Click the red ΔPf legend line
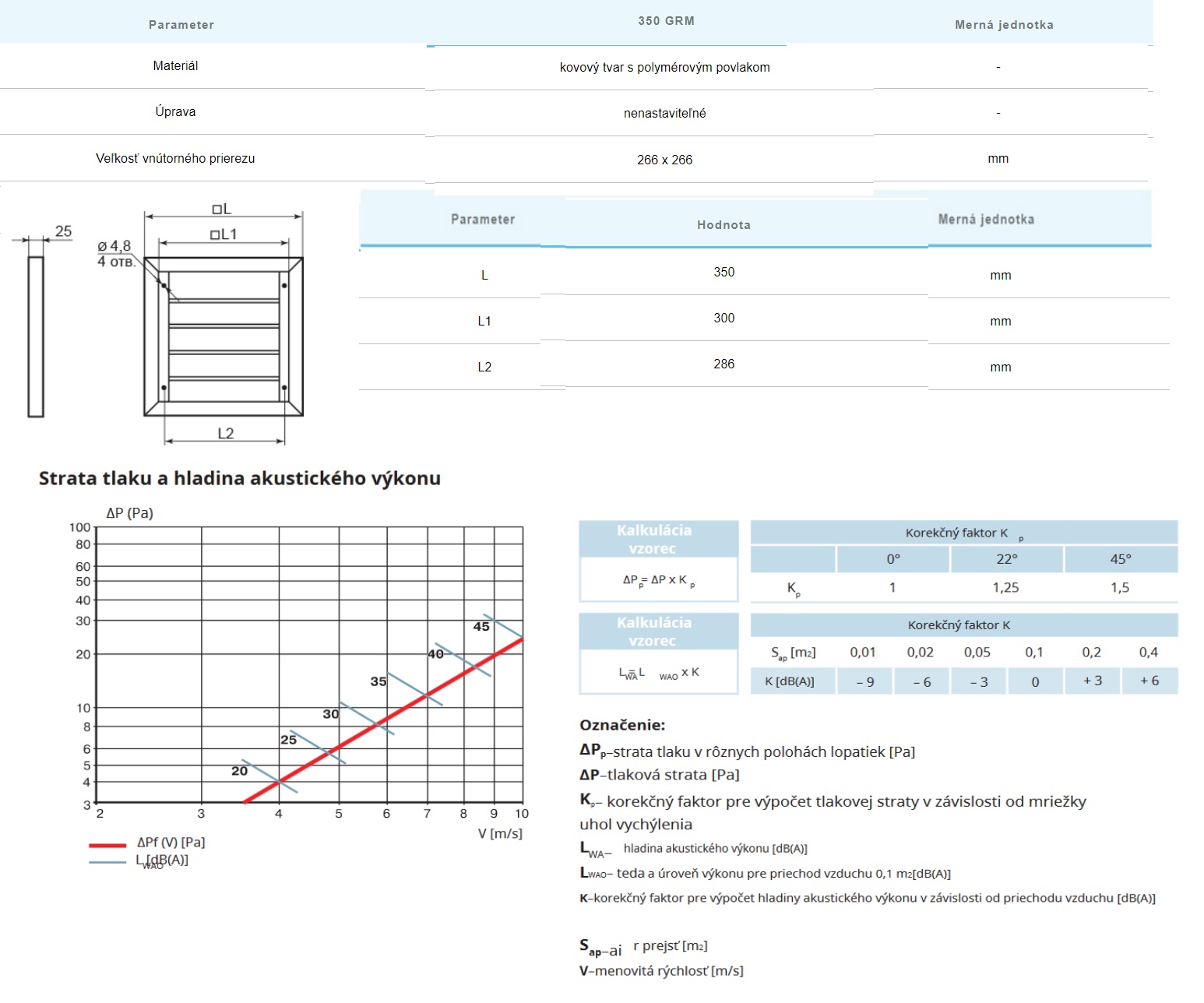 click(107, 845)
